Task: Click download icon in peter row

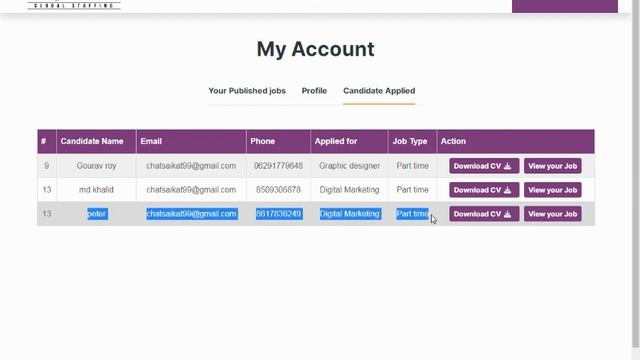Action: (x=507, y=214)
